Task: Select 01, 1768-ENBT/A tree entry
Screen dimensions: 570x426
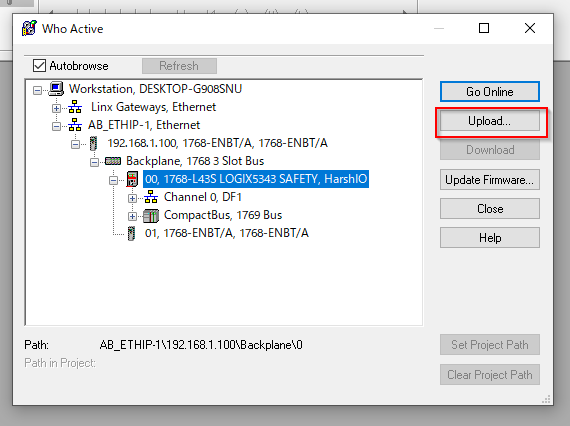Action: pos(226,233)
